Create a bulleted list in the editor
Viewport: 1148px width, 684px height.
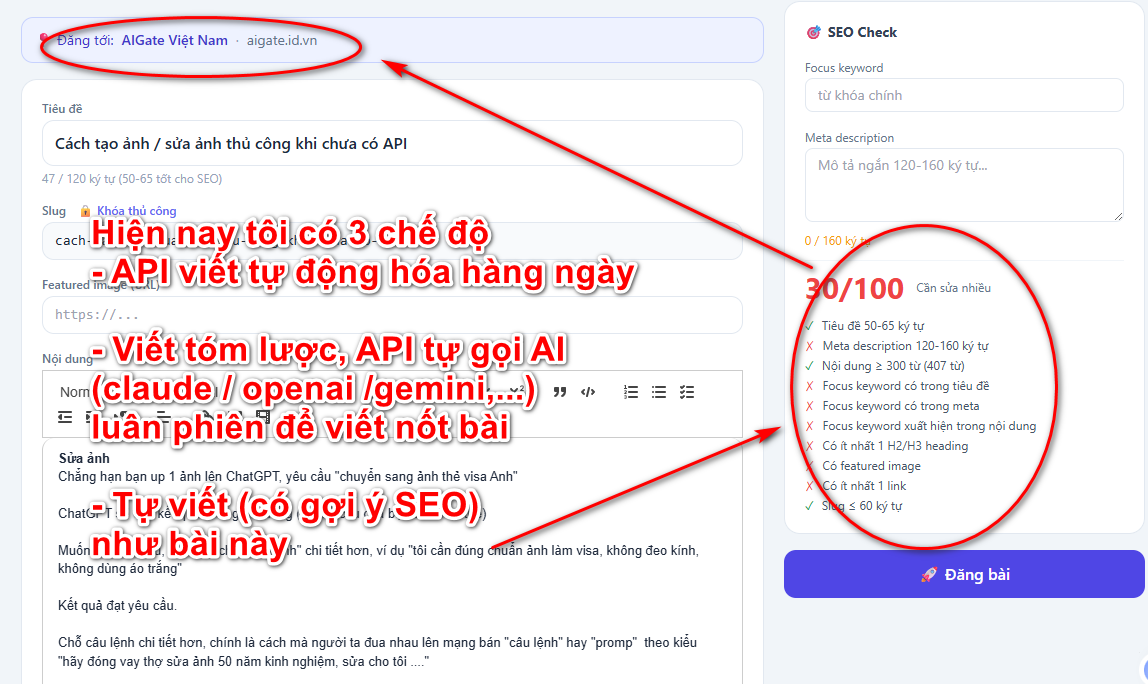click(x=659, y=392)
